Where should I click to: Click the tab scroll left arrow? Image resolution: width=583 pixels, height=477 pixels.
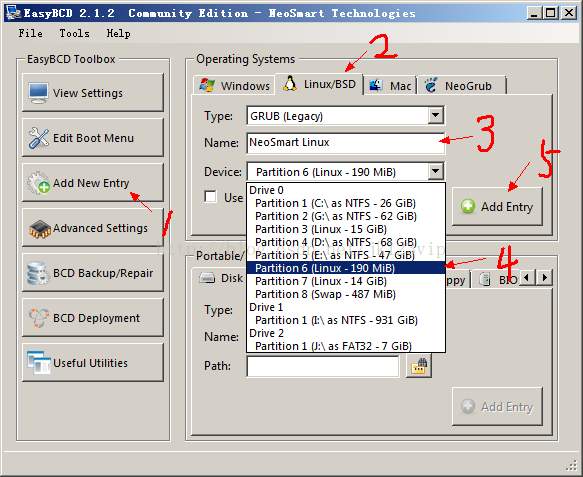(x=526, y=277)
